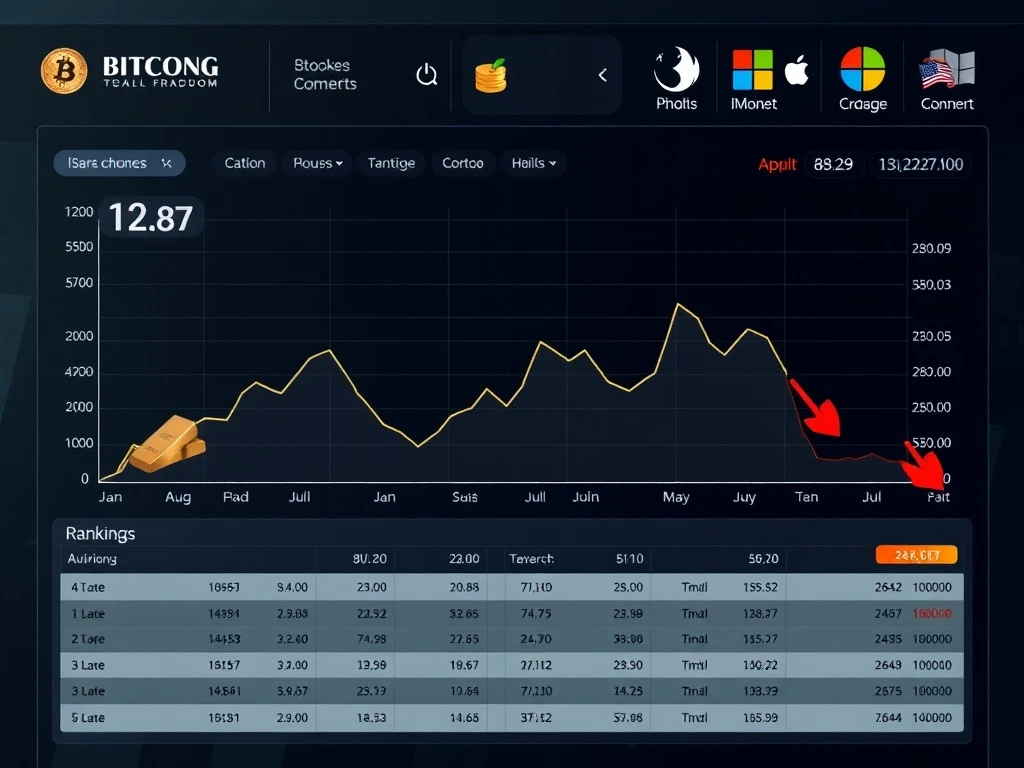Switch to the Tantige tab
1024x768 pixels.
[391, 163]
